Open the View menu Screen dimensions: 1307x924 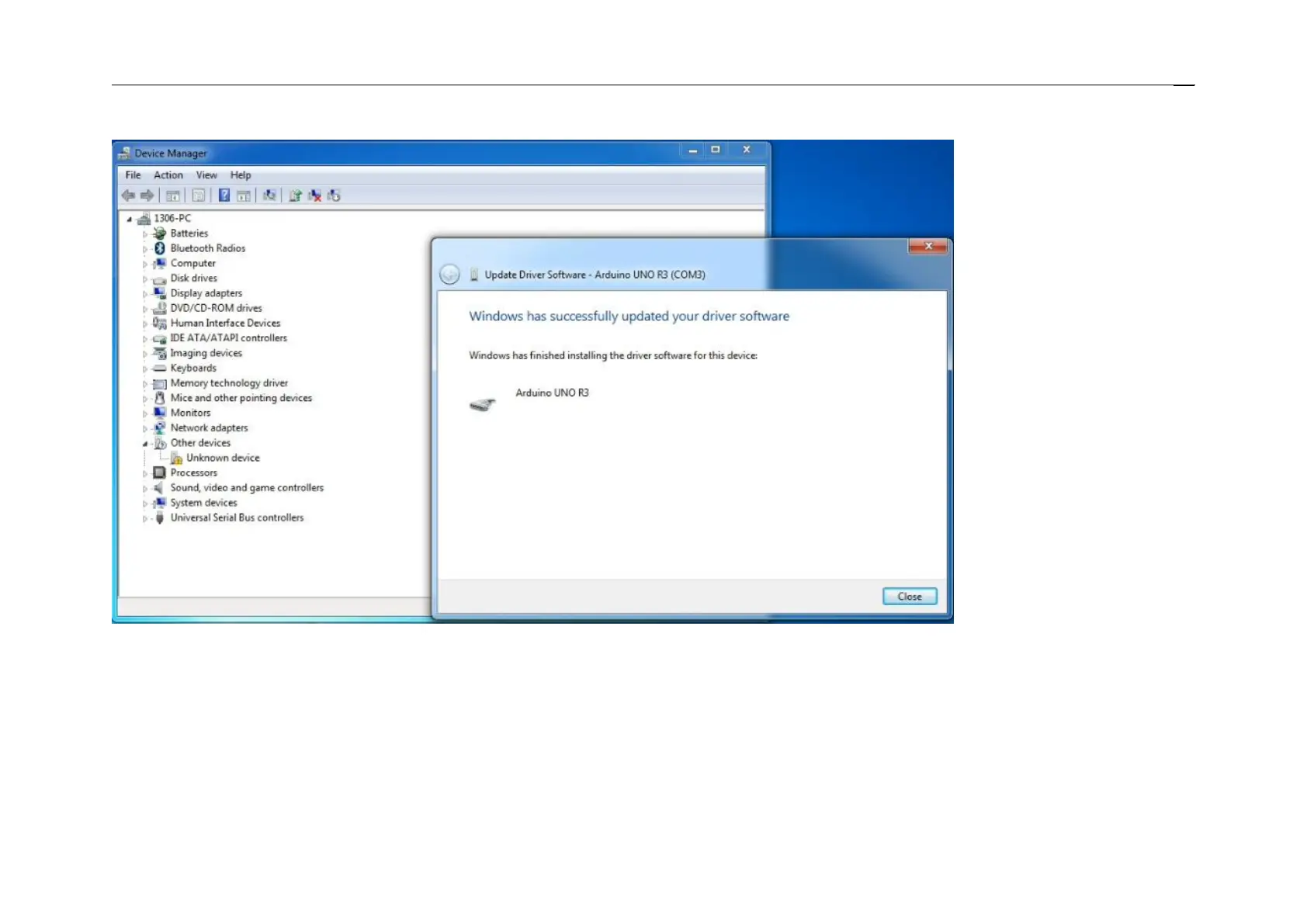[x=206, y=175]
